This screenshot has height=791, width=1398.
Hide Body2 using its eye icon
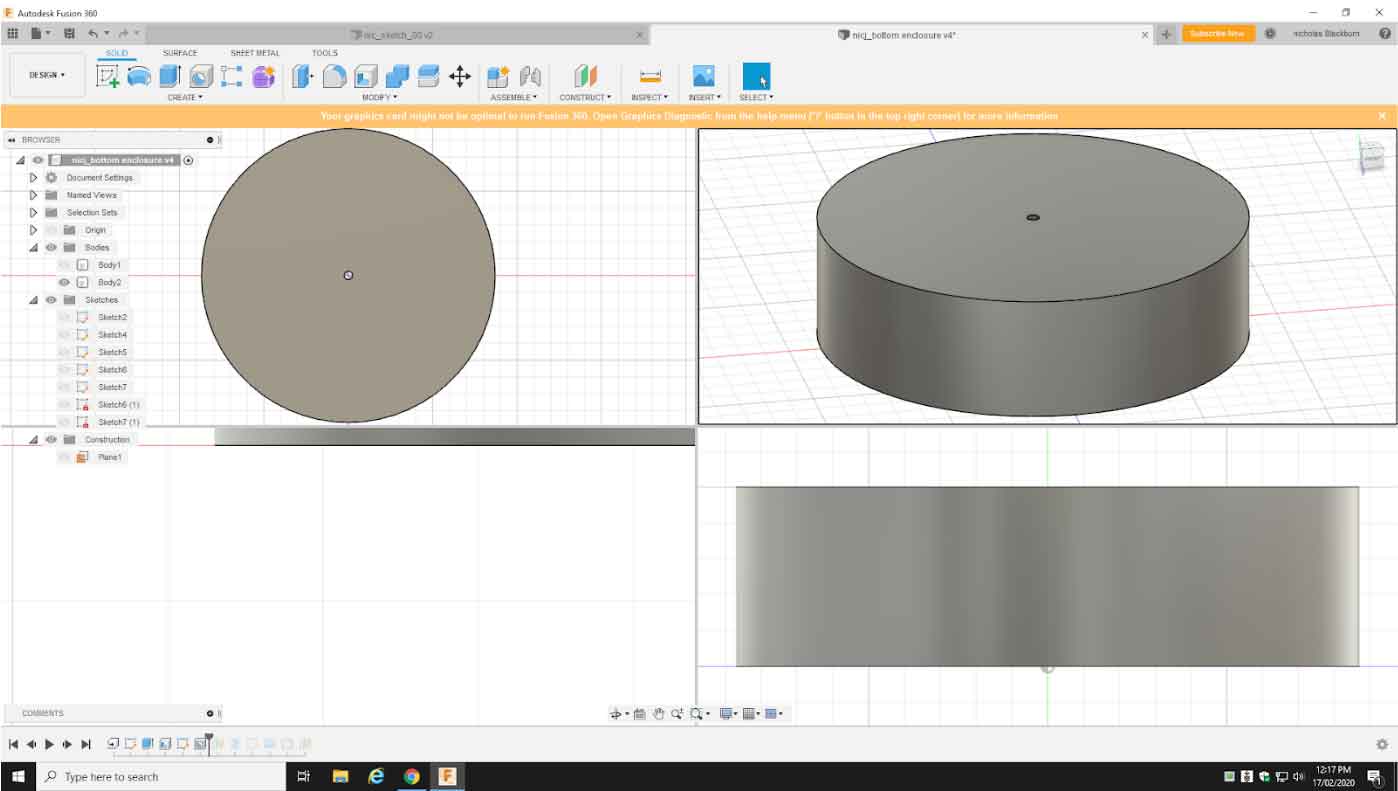pyautogui.click(x=64, y=283)
